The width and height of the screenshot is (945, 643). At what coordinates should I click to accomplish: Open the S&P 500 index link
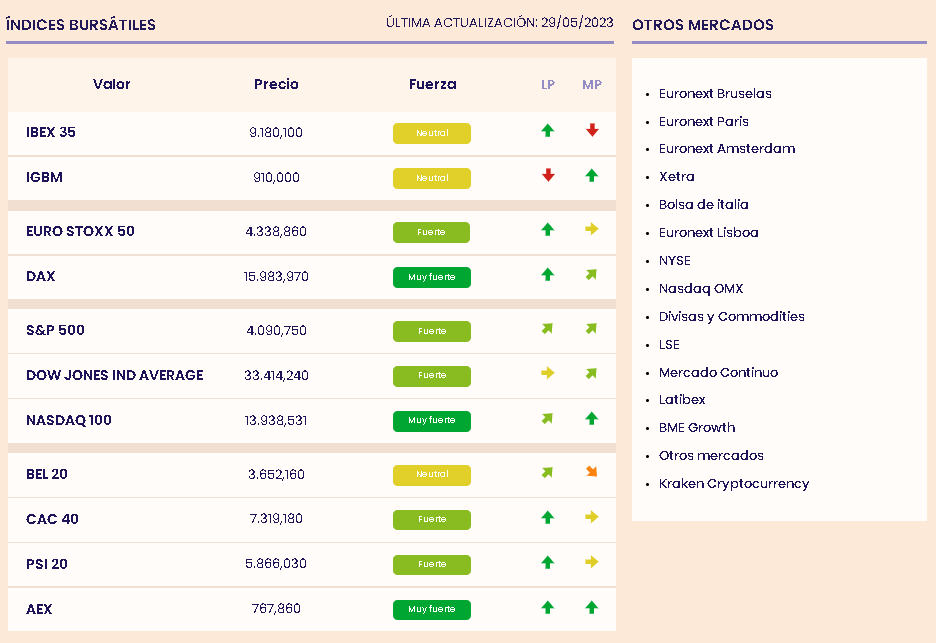pyautogui.click(x=55, y=330)
